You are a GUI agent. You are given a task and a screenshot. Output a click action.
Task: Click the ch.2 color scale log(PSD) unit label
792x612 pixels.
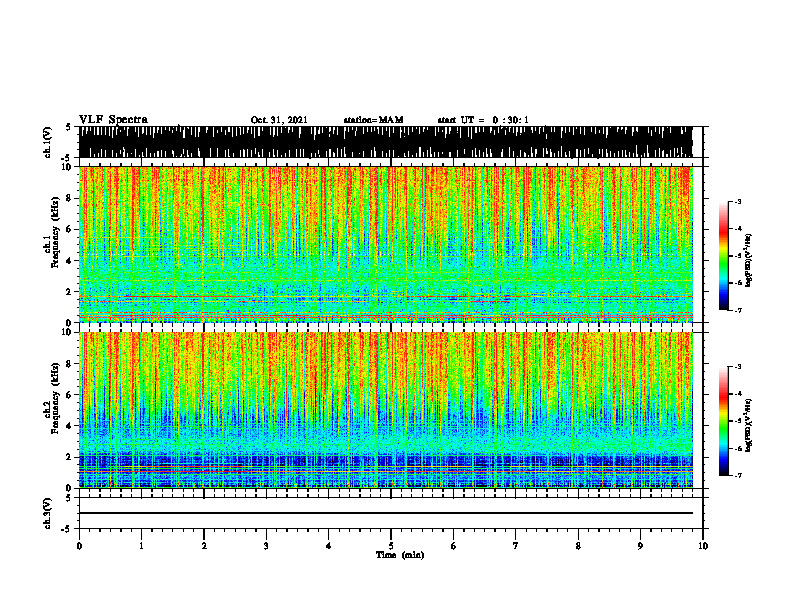coord(749,425)
